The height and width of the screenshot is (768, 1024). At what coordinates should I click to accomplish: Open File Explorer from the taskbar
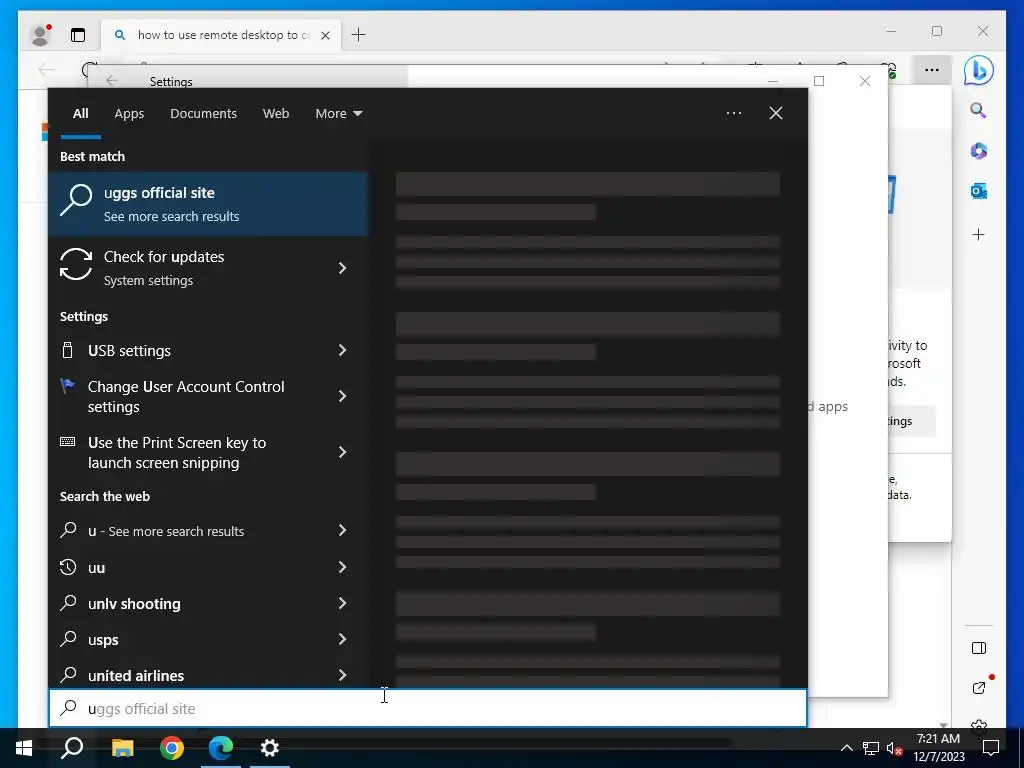pyautogui.click(x=122, y=748)
